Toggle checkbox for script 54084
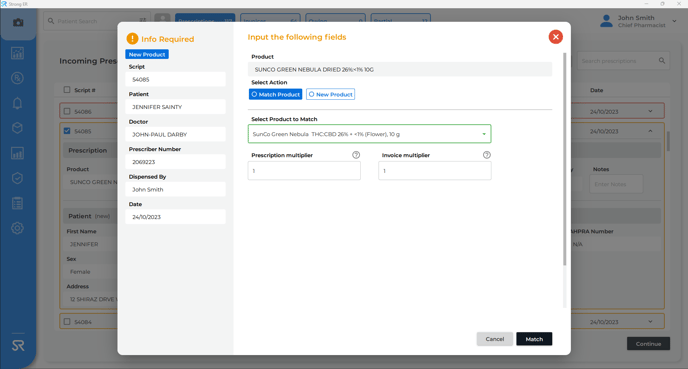The width and height of the screenshot is (688, 369). 67,322
